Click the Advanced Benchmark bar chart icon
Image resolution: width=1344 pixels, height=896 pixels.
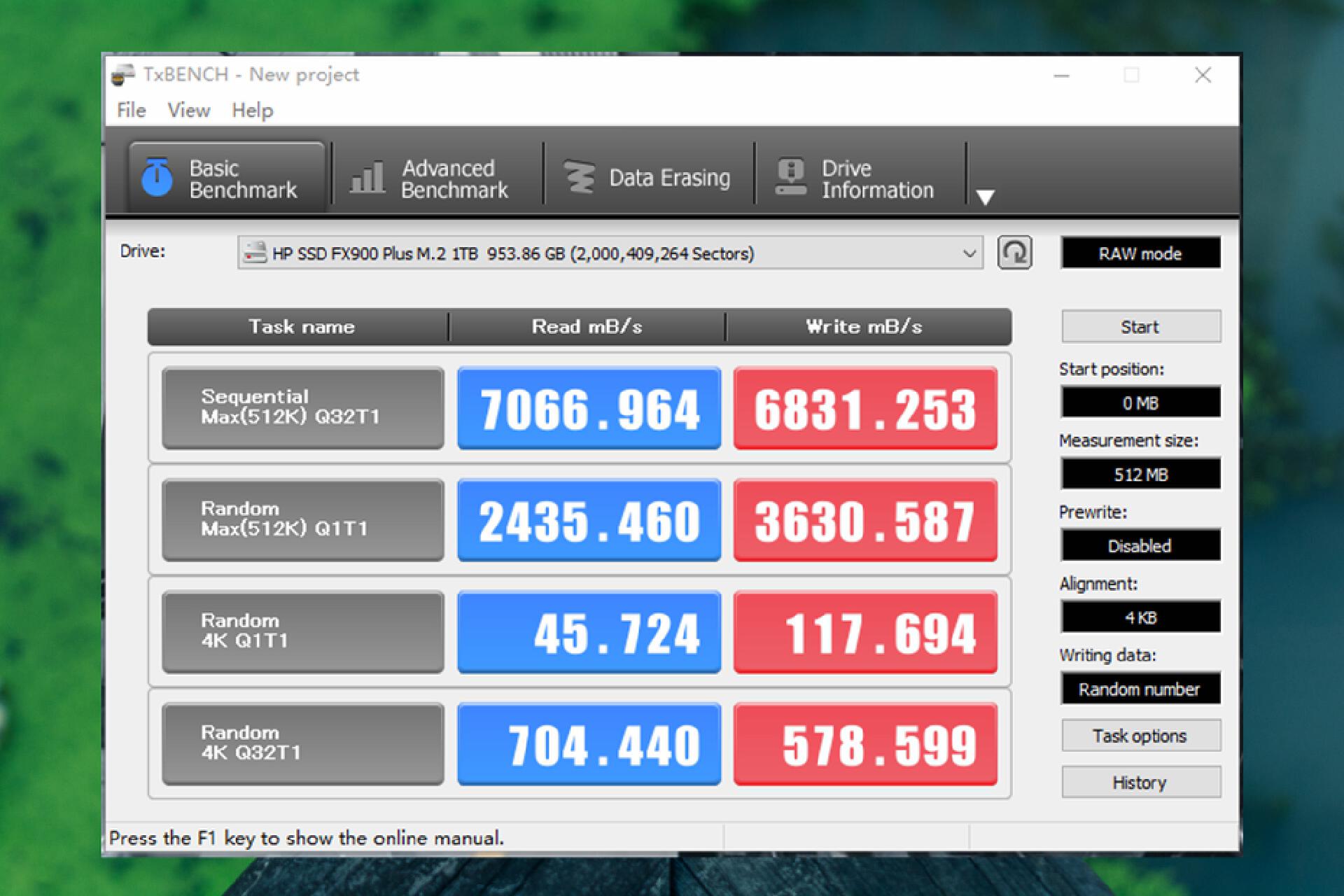pyautogui.click(x=367, y=178)
